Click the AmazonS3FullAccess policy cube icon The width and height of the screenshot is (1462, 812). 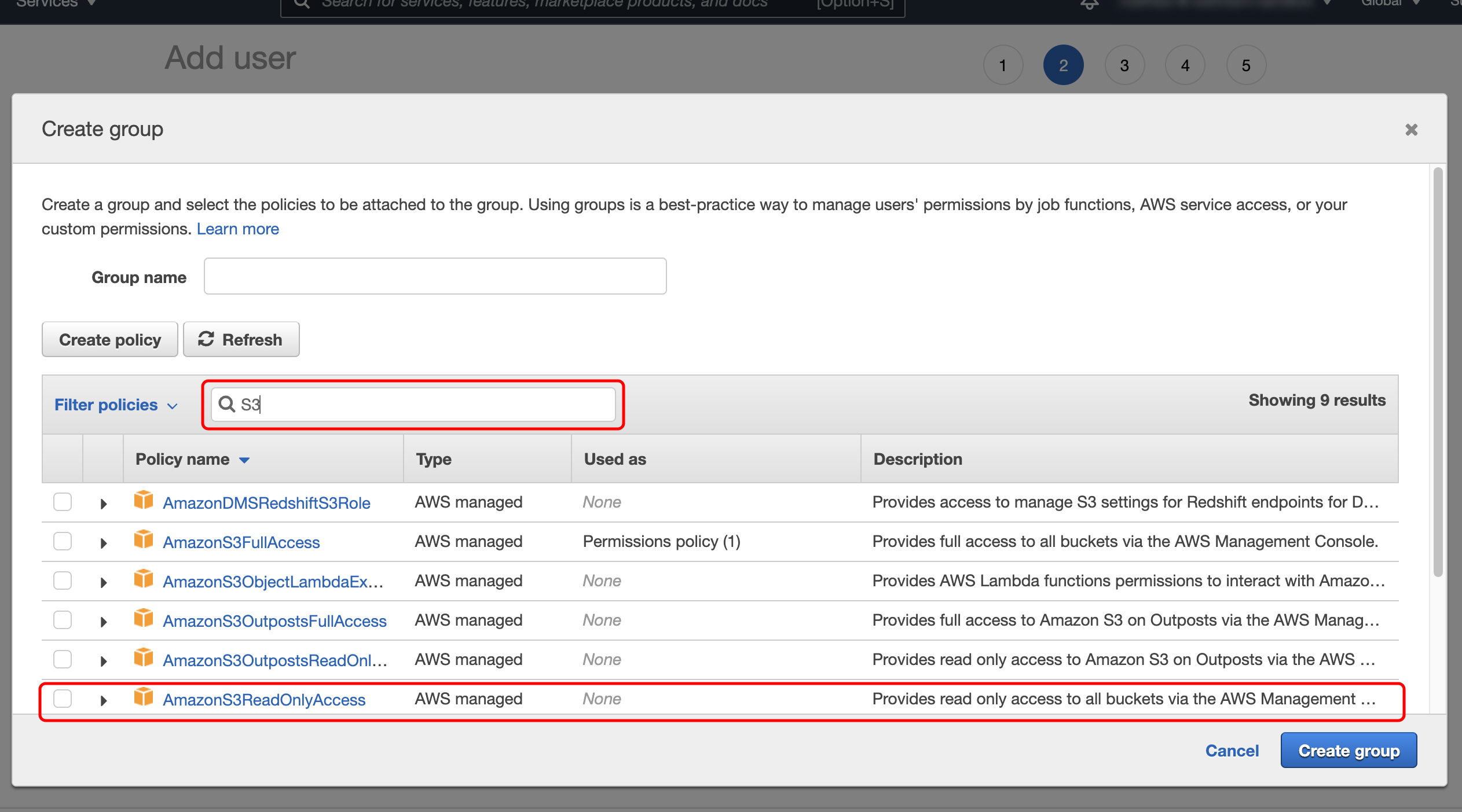pyautogui.click(x=144, y=539)
